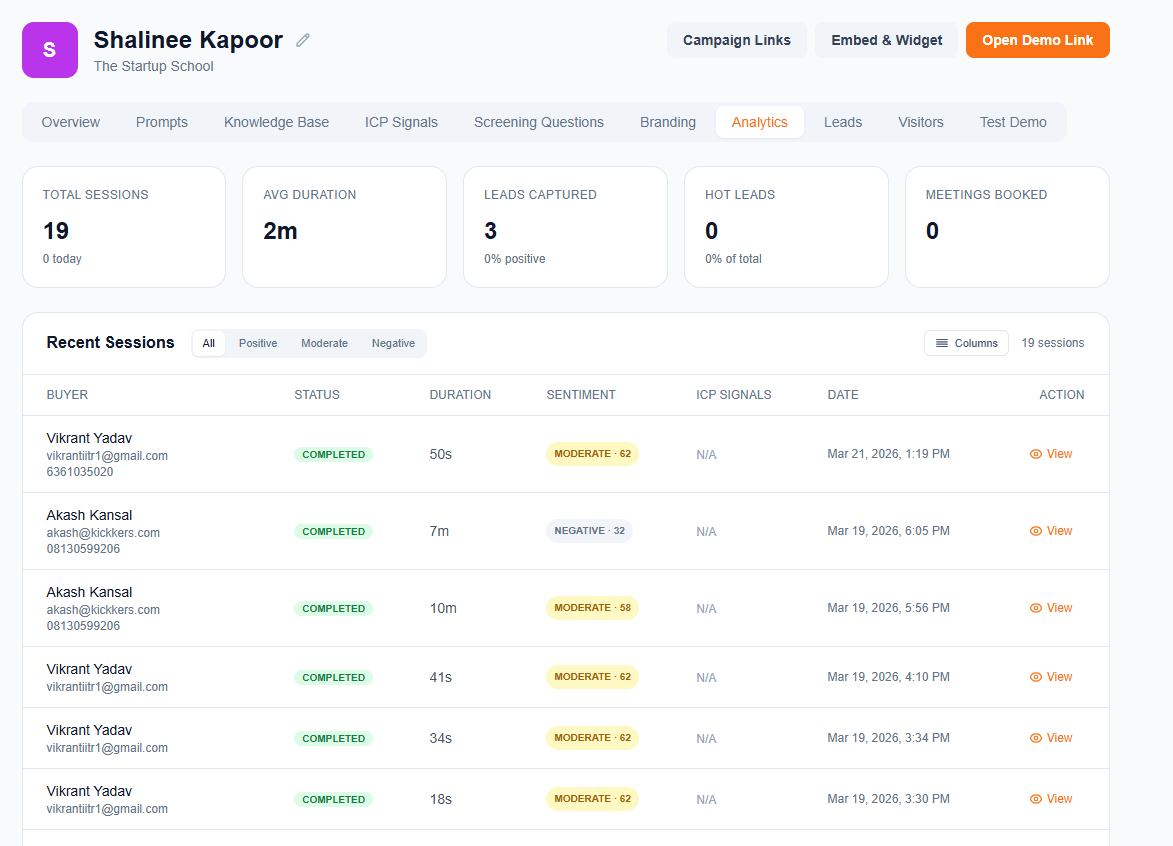Switch to the Leads tab
Image resolution: width=1173 pixels, height=846 pixels.
842,121
